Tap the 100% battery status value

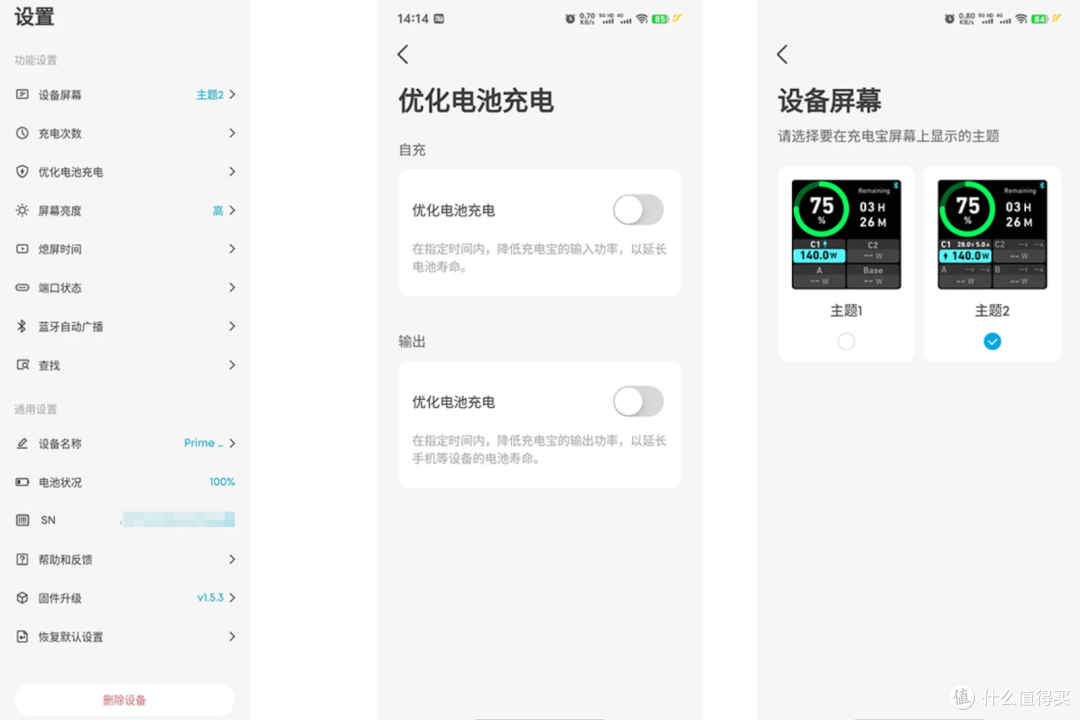[x=222, y=482]
